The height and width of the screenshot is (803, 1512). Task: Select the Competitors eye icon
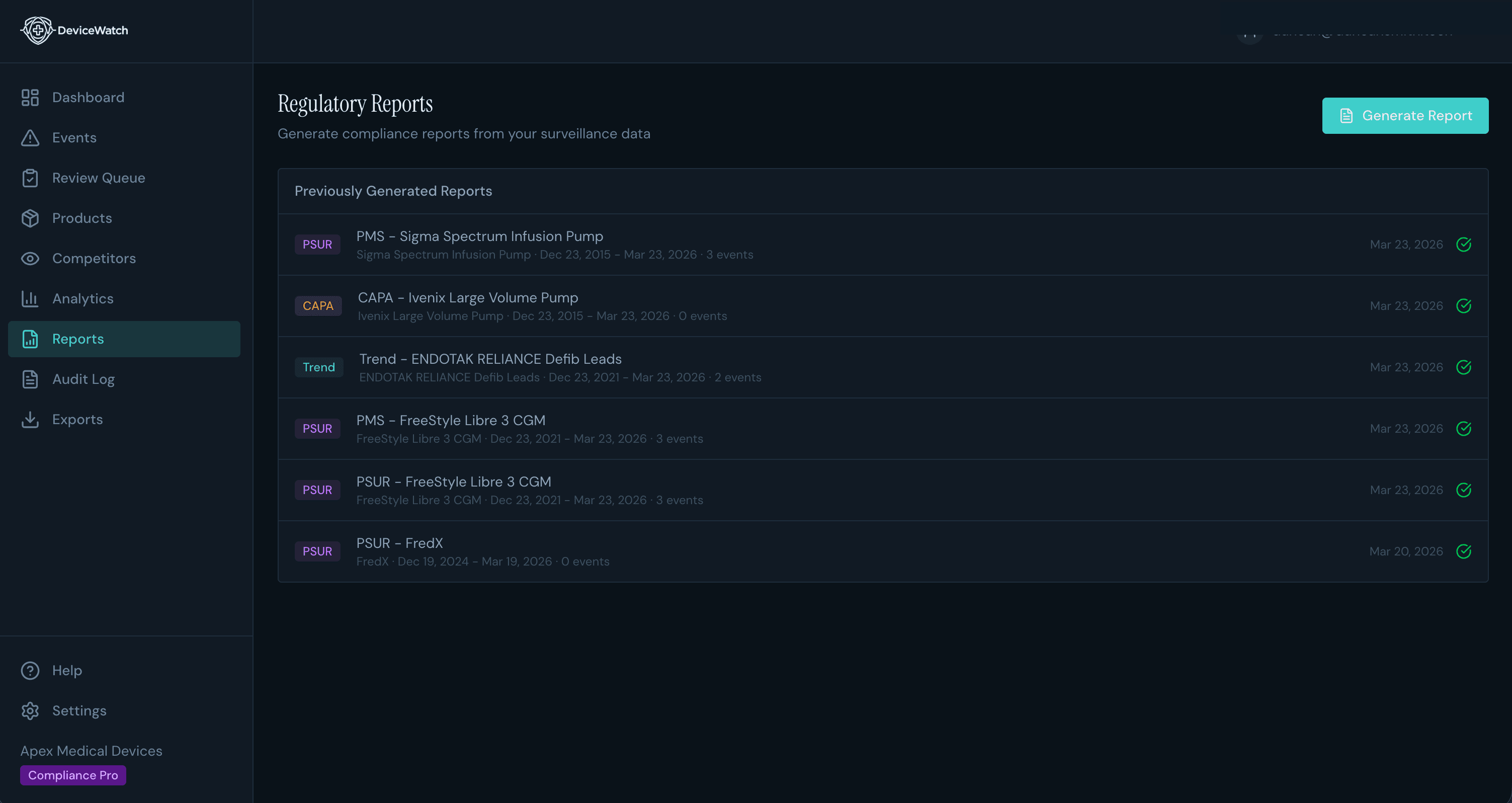(30, 258)
